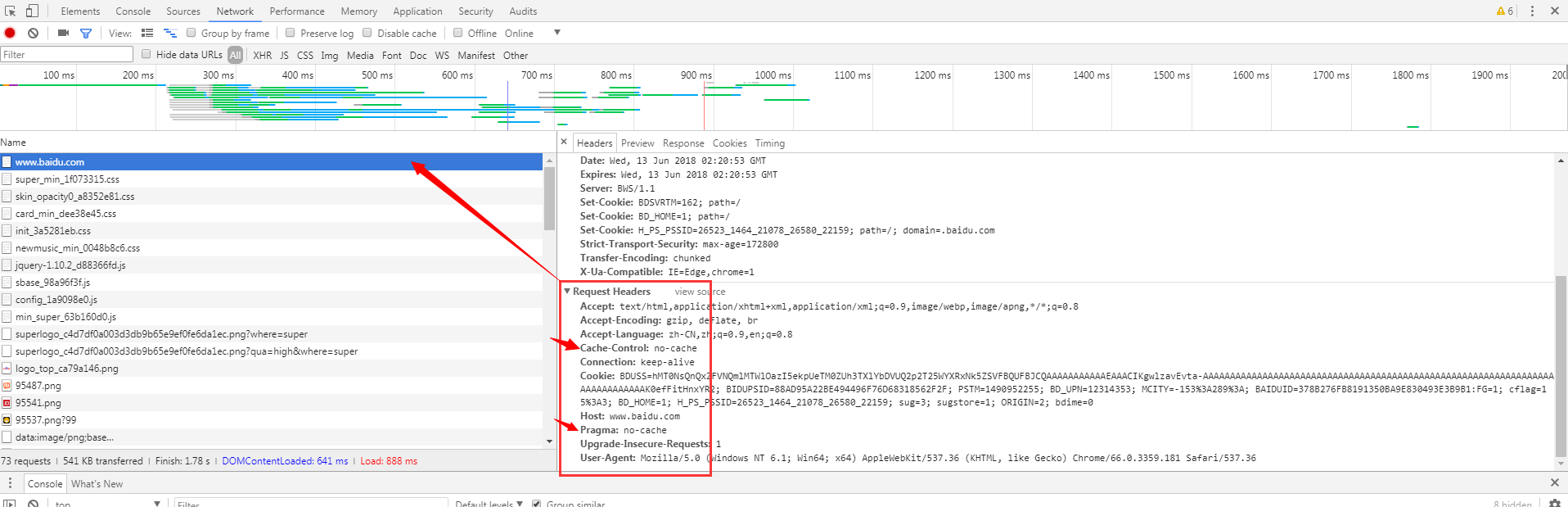Open the Security tab
This screenshot has width=1568, height=507.
(x=475, y=11)
